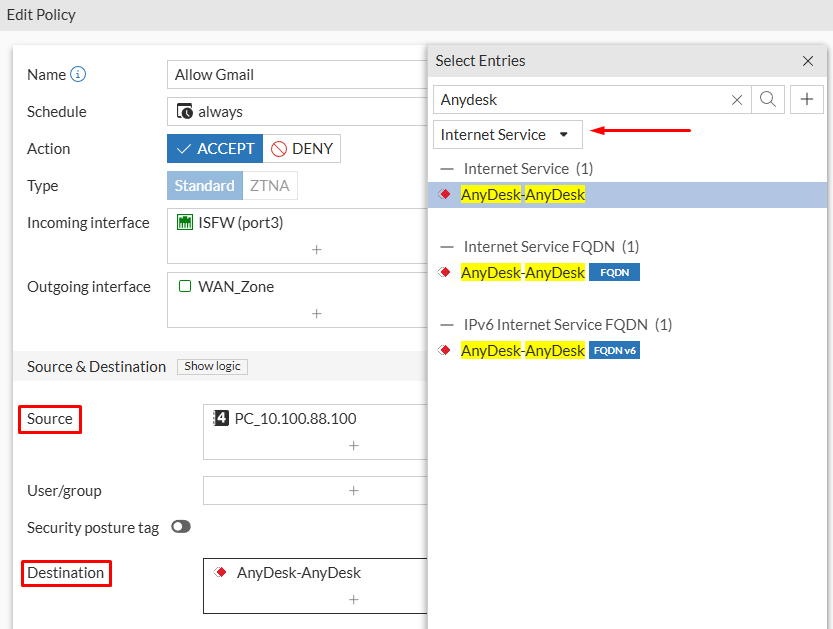Click the Show logic button
This screenshot has height=629, width=833.
pyautogui.click(x=212, y=366)
